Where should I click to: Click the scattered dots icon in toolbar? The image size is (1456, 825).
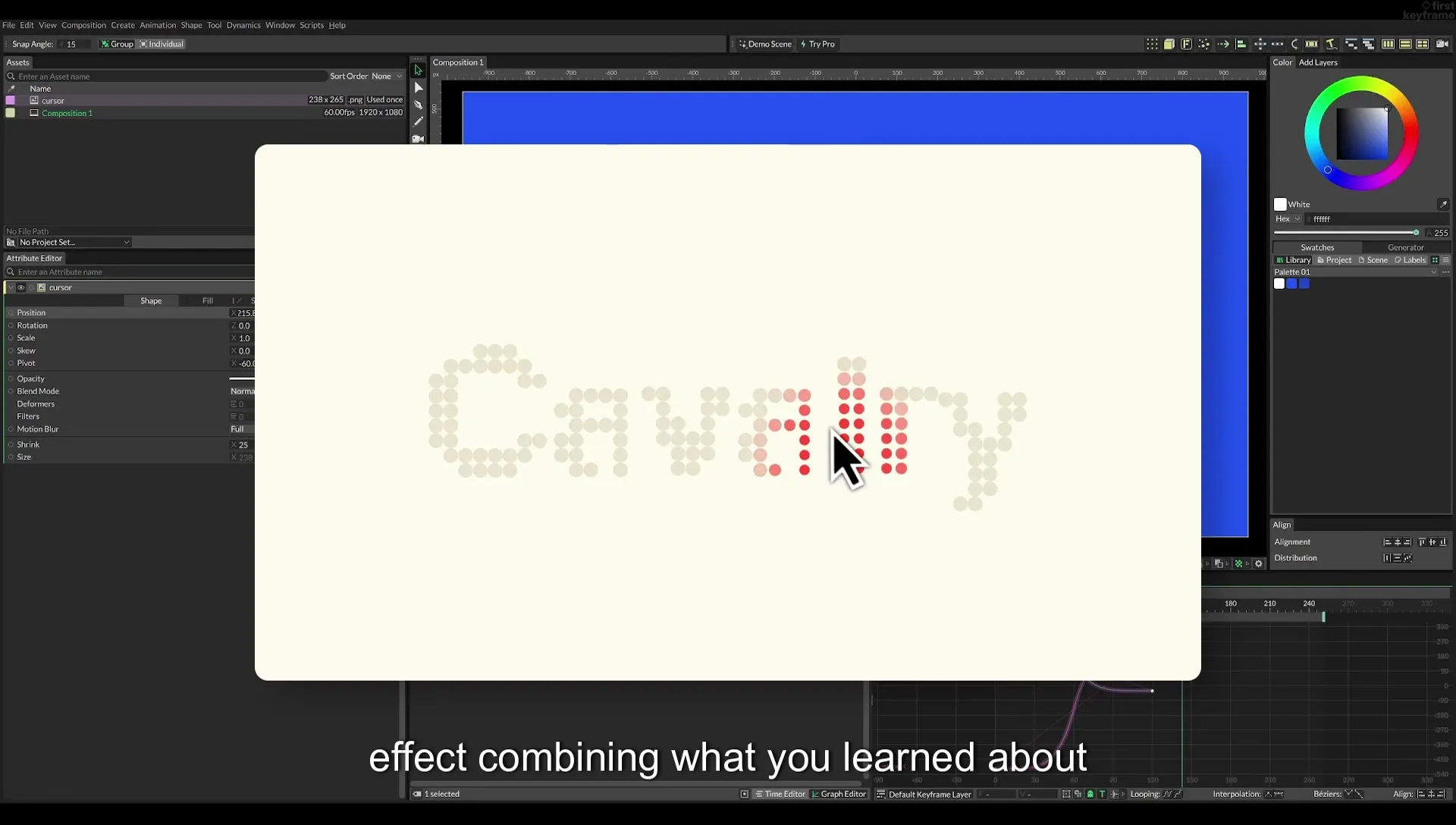coord(1203,44)
